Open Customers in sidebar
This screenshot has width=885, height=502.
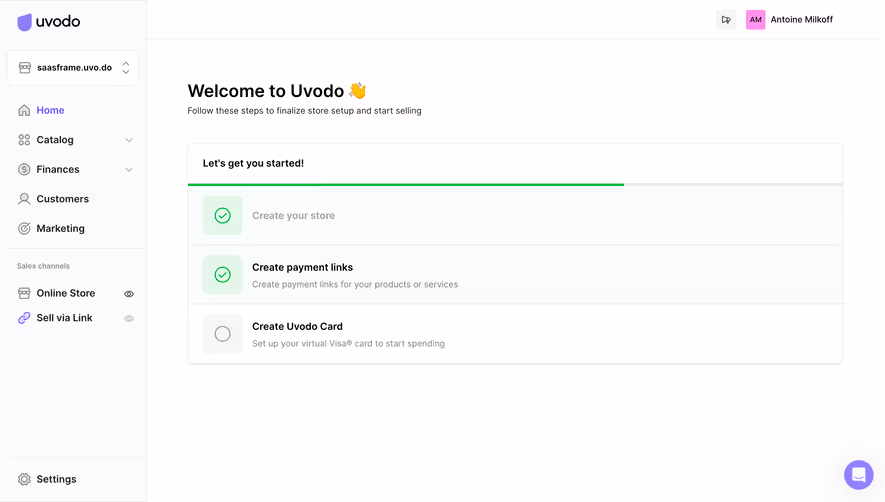pos(63,199)
